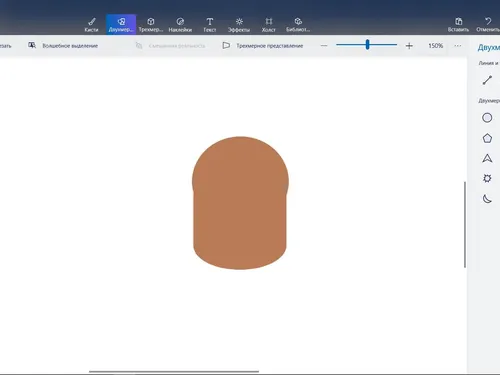Screen dimensions: 500x375
Task: Zoom out with the minus button
Action: pos(324,46)
